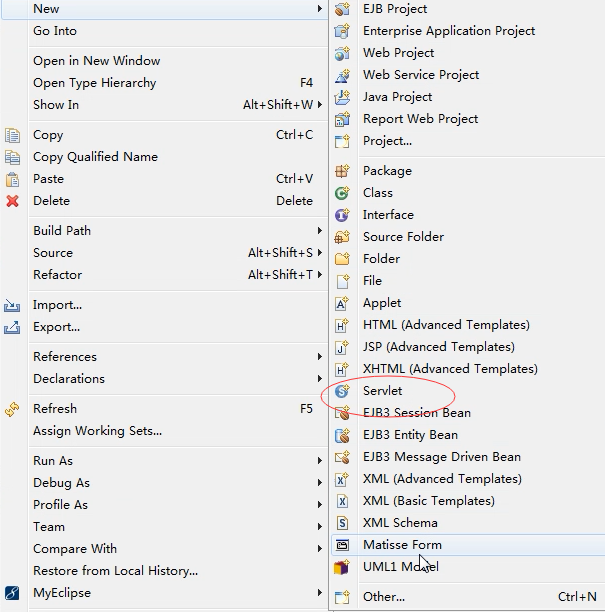Click the EJB Project icon
The width and height of the screenshot is (605, 612).
tap(342, 9)
